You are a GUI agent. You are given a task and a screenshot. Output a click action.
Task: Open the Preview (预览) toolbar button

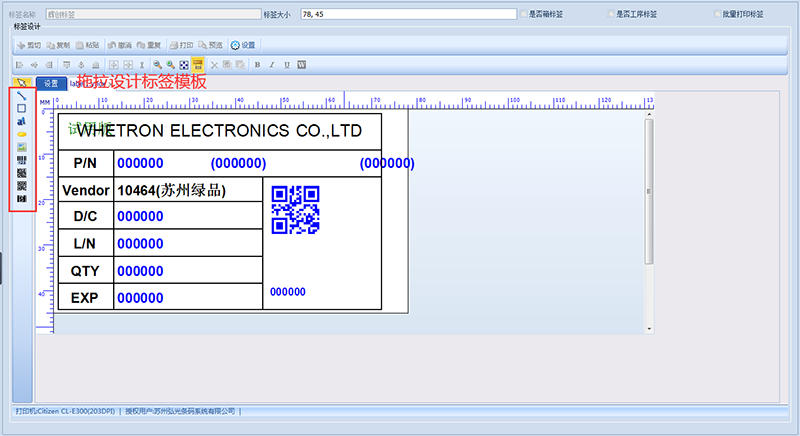click(x=211, y=45)
